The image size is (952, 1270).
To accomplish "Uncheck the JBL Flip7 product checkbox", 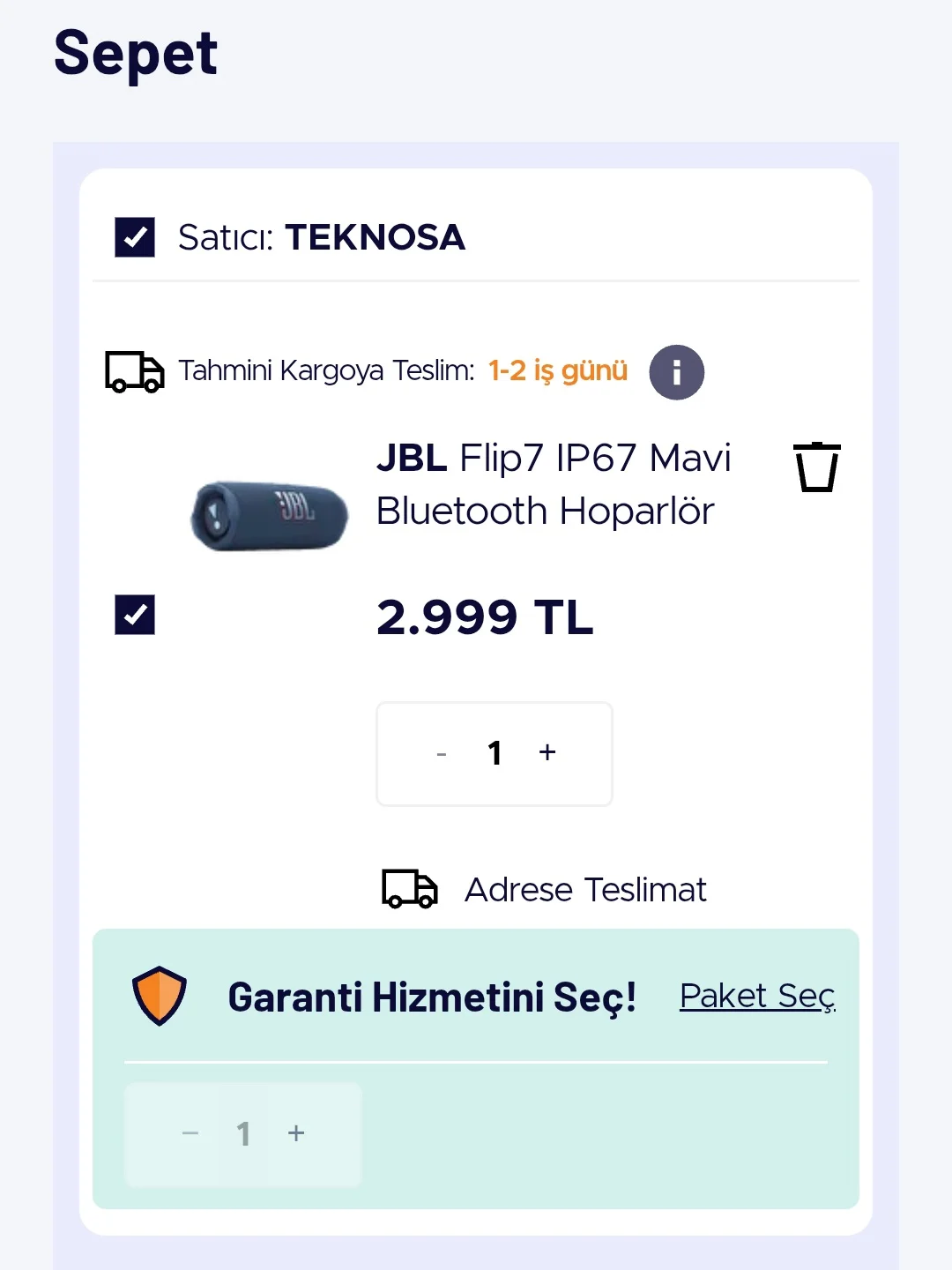I will [x=135, y=615].
